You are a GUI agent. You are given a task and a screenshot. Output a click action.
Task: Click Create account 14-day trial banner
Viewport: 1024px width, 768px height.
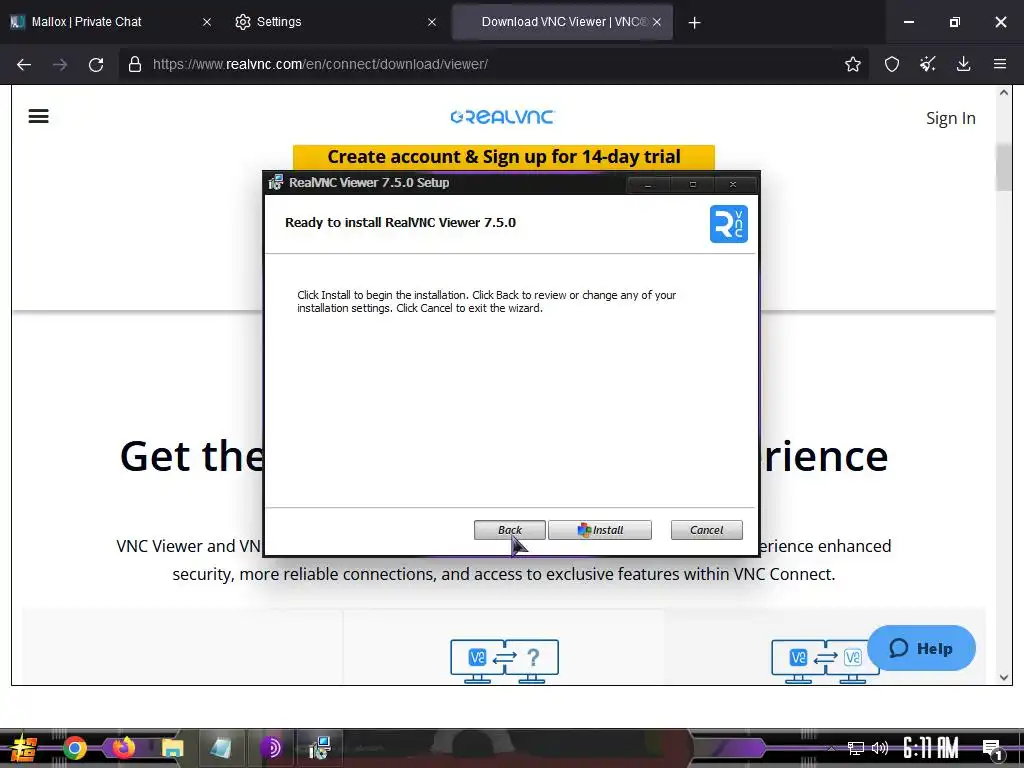click(x=504, y=157)
